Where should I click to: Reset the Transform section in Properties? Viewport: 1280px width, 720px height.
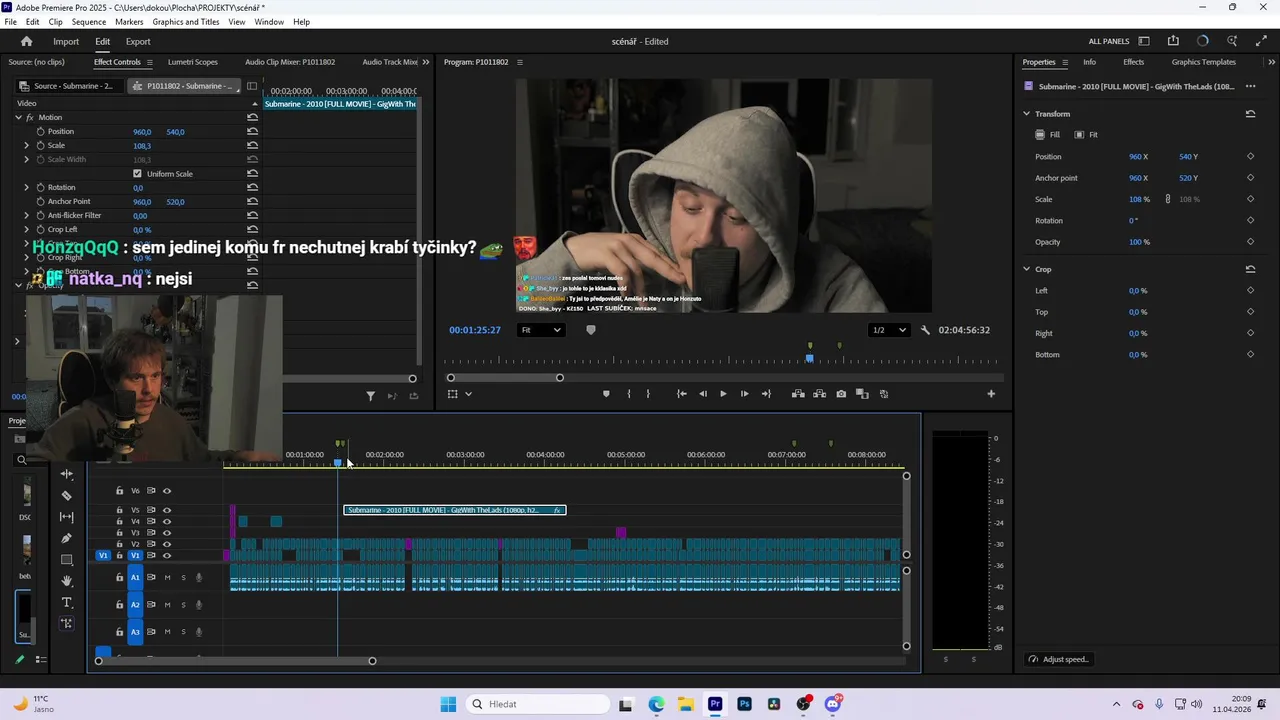click(x=1250, y=114)
